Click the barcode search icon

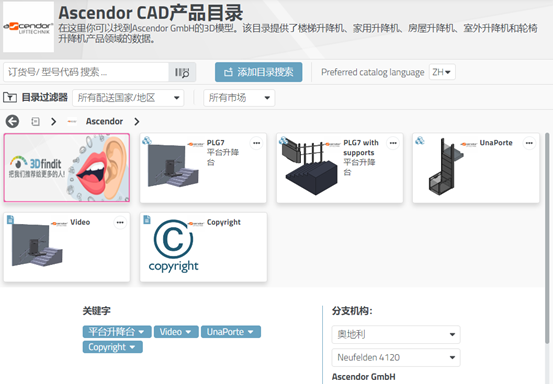point(182,72)
